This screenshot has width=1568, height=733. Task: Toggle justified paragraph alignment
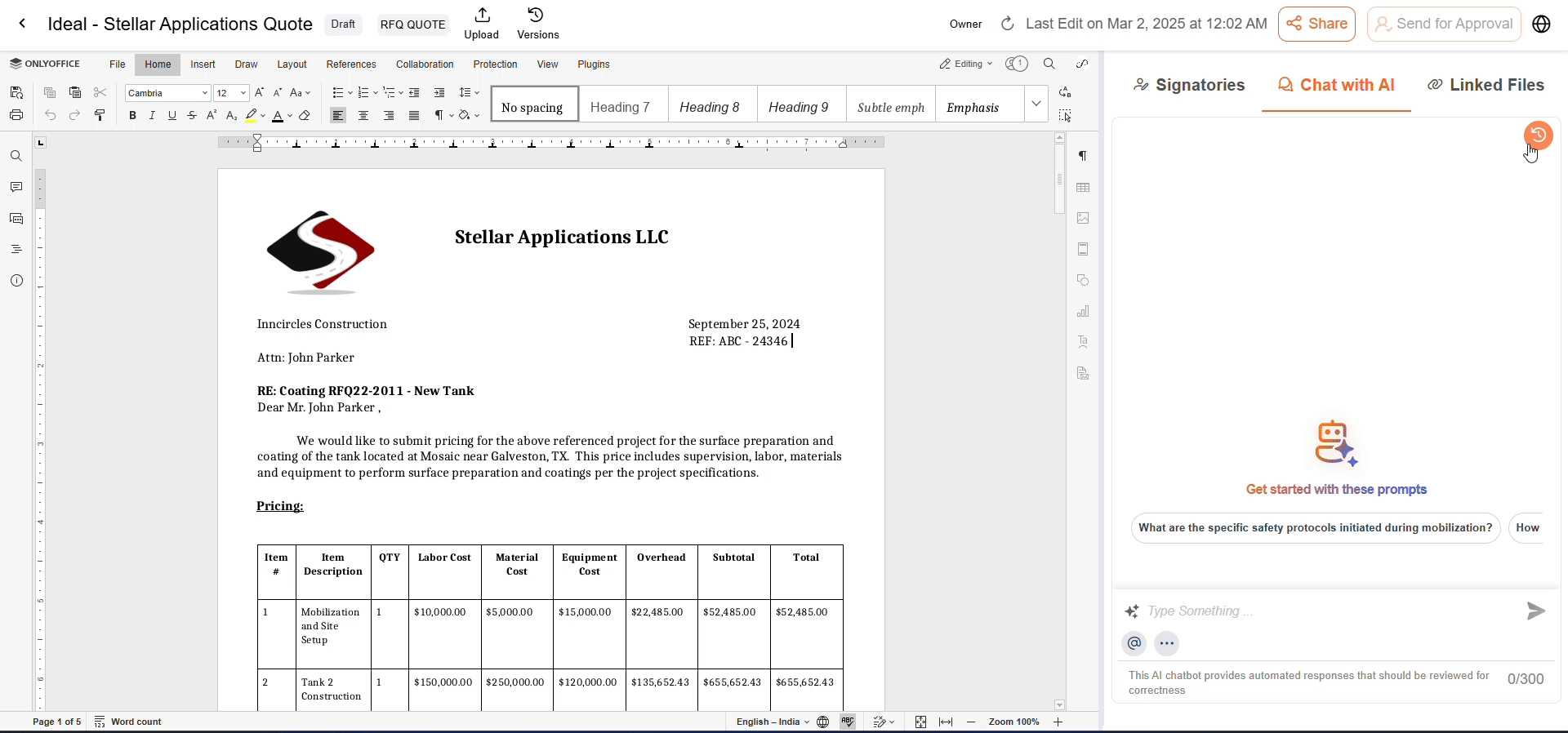click(415, 116)
